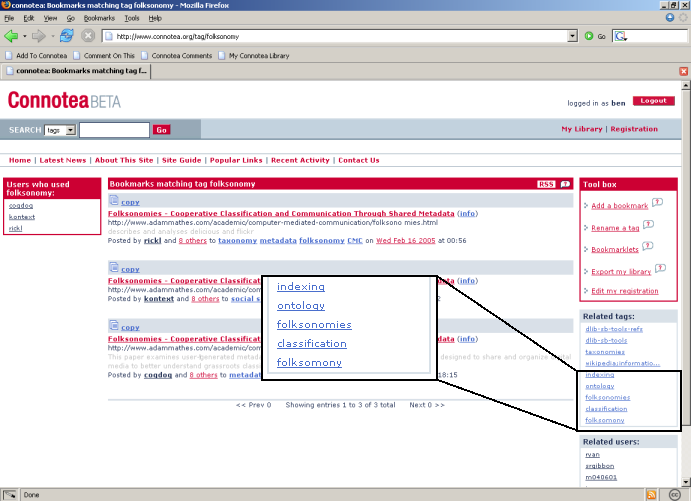Image resolution: width=691 pixels, height=501 pixels.
Task: Click the Rename a tag link
Action: [x=615, y=228]
